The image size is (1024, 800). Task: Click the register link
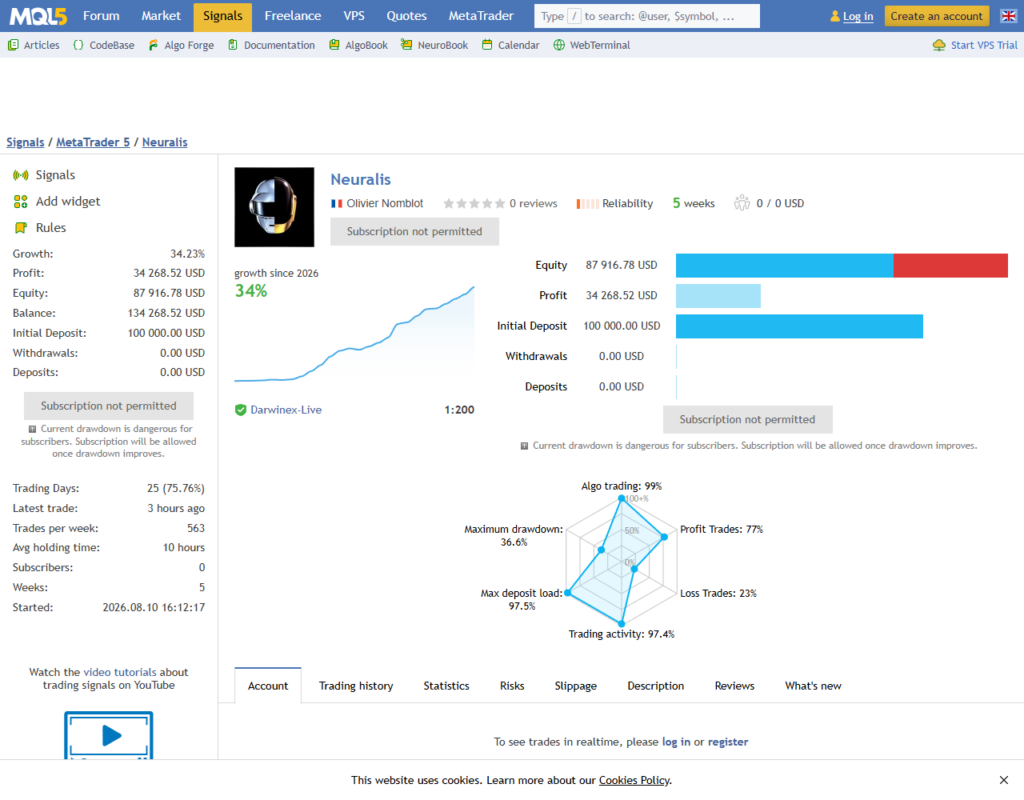[x=728, y=742]
